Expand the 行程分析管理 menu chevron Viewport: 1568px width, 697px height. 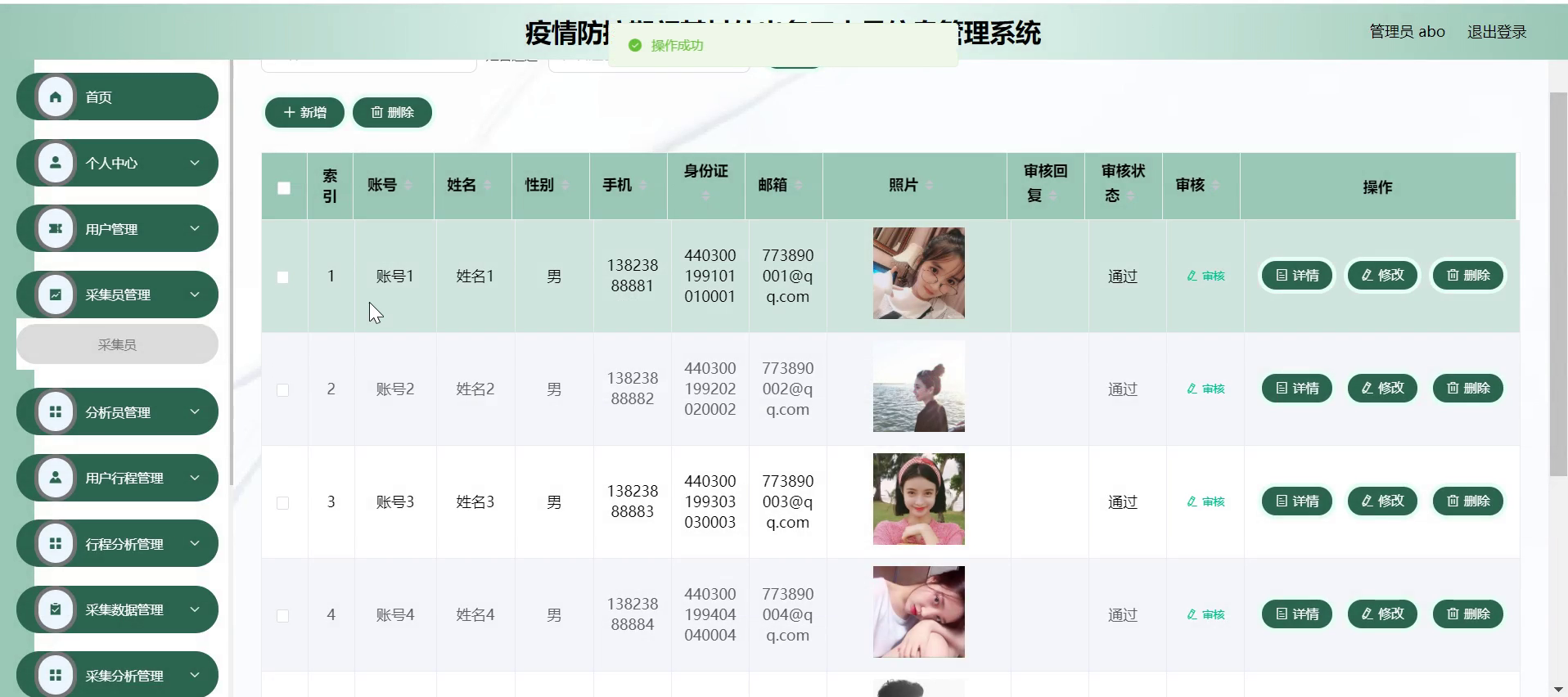[x=195, y=543]
